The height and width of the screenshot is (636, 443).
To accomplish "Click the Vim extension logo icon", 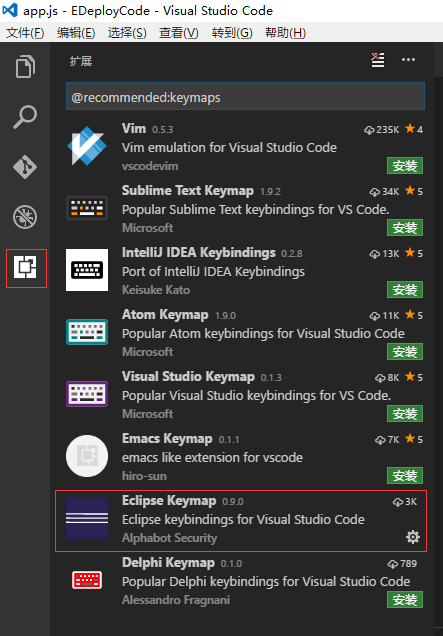I will tap(87, 146).
